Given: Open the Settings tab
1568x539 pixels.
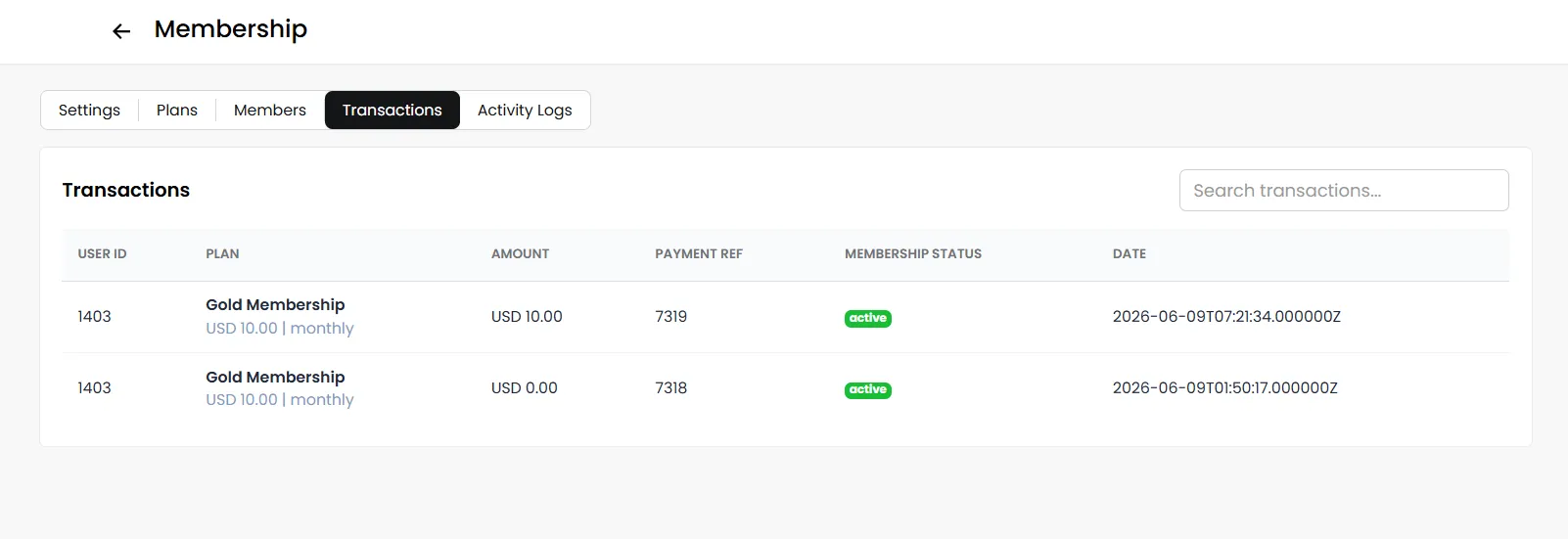Looking at the screenshot, I should click(x=89, y=110).
